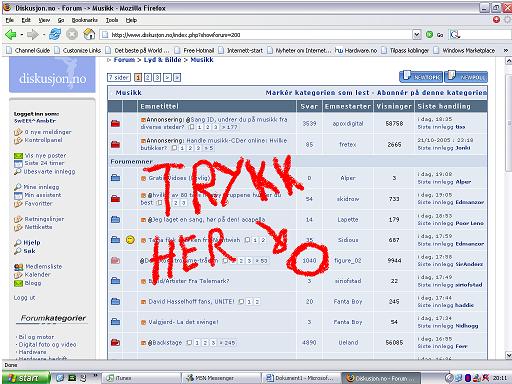
Task: Click the Windows Start button
Action: (x=25, y=378)
